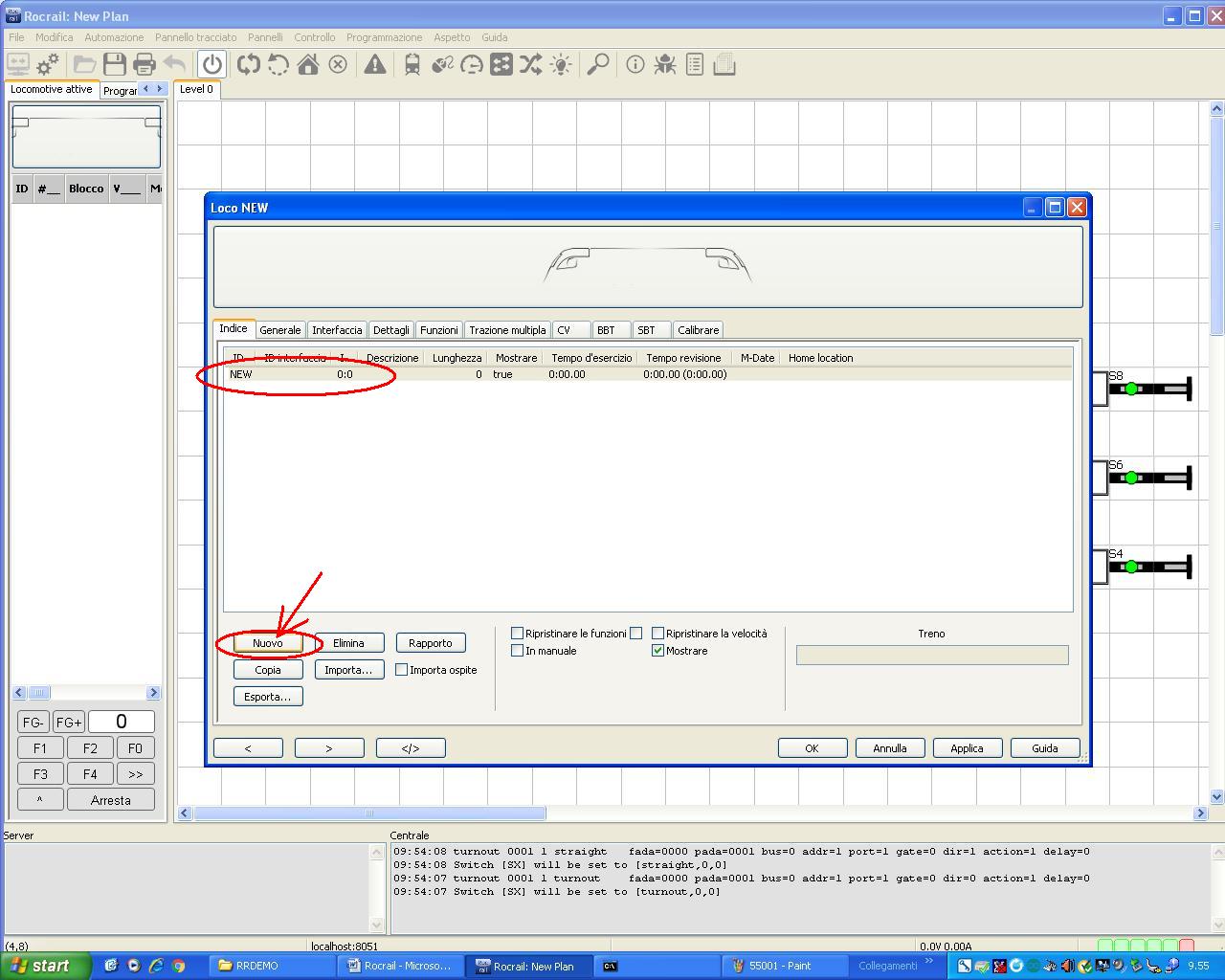Click the printer icon in toolbar
Viewport: 1225px width, 980px height.
145,64
